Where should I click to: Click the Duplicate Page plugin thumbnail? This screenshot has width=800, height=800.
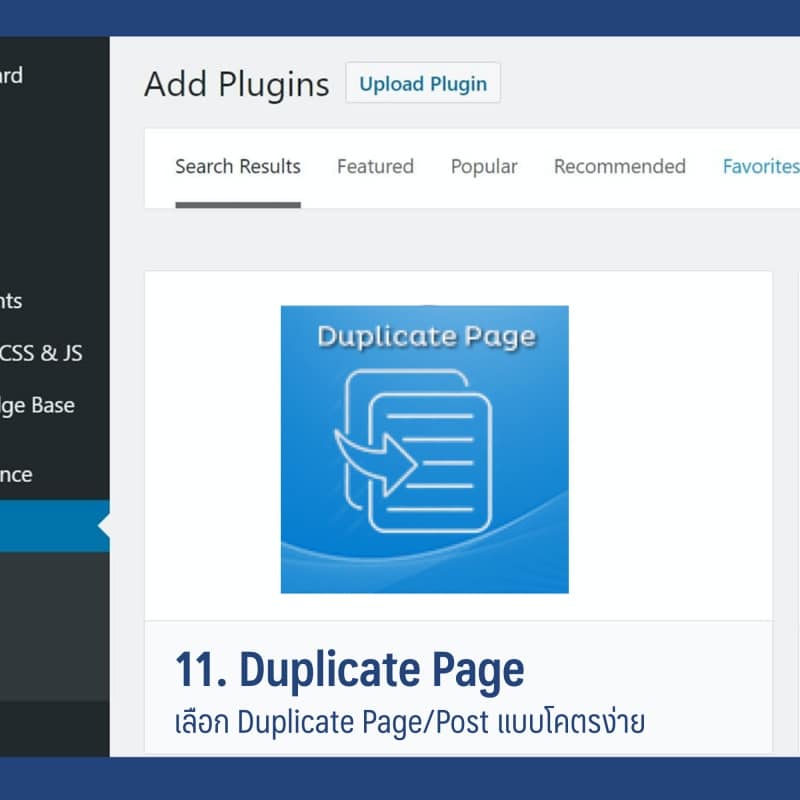[424, 449]
